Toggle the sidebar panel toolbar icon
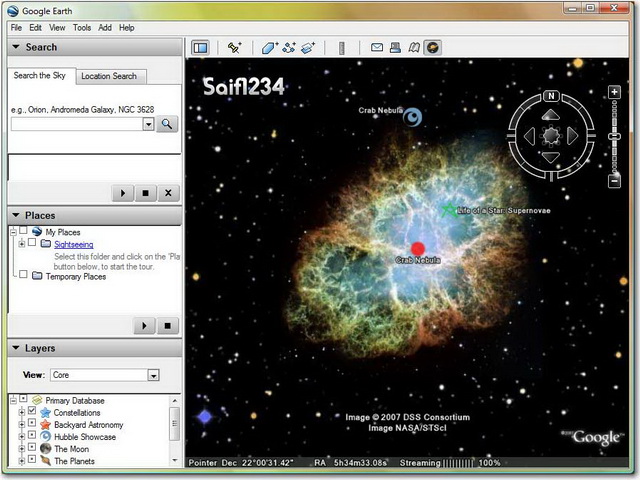640x480 pixels. tap(200, 48)
